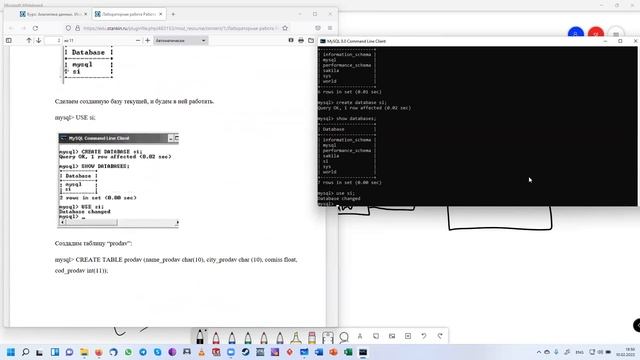Viewport: 640px width, 360px height.
Task: Show site security padlock info
Action: (77, 28)
